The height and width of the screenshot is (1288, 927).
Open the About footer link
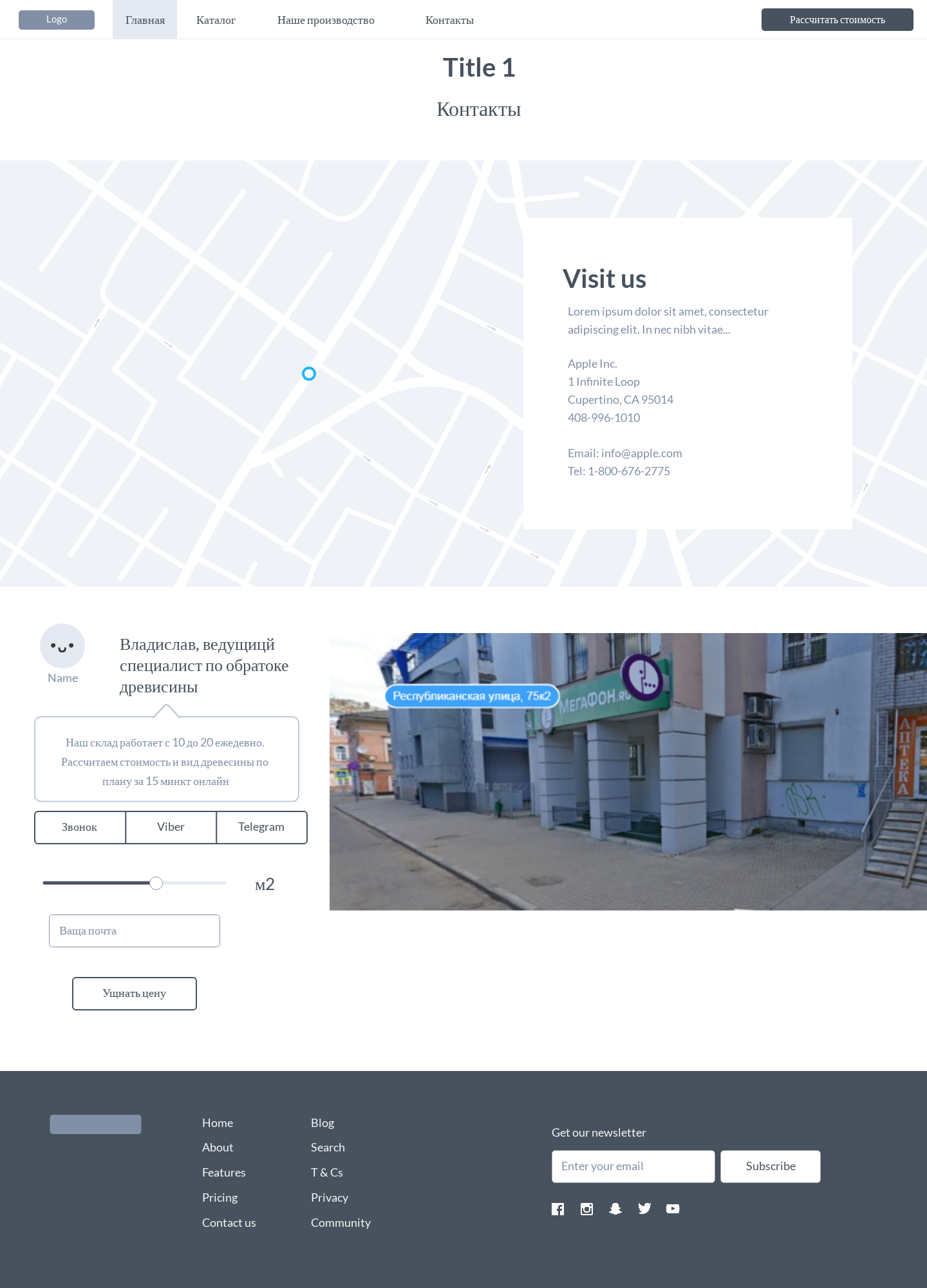pyautogui.click(x=218, y=1148)
